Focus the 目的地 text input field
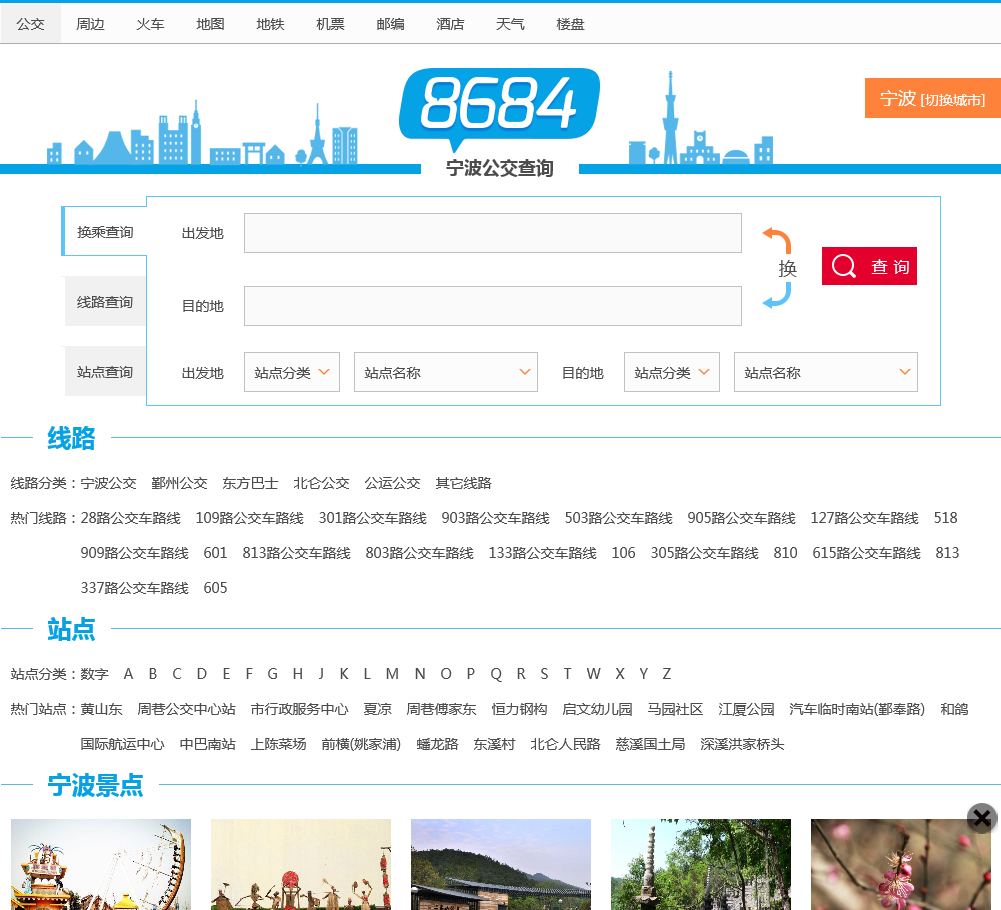Image resolution: width=1001 pixels, height=910 pixels. [492, 306]
